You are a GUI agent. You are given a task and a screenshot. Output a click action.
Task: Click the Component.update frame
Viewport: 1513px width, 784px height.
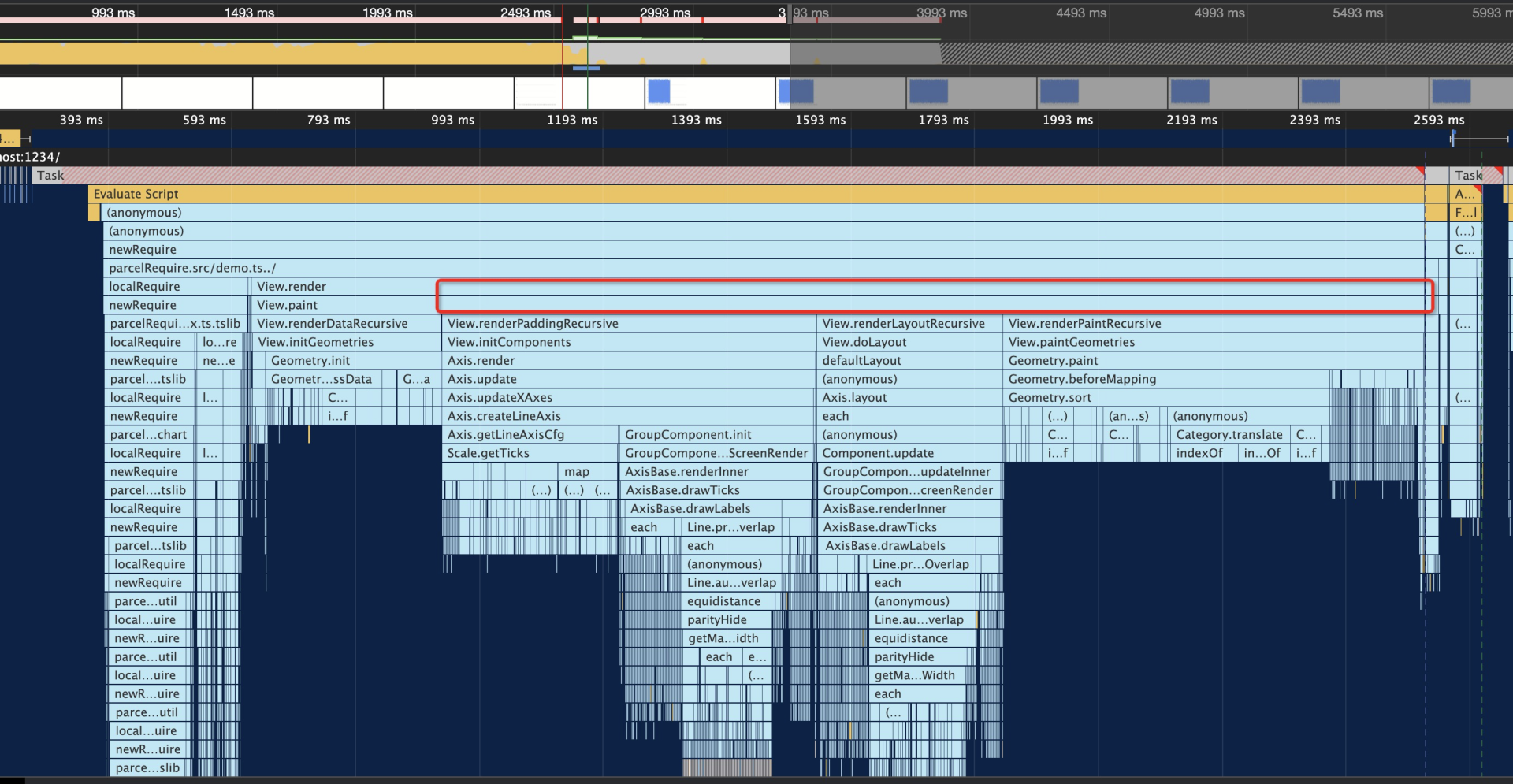click(910, 453)
